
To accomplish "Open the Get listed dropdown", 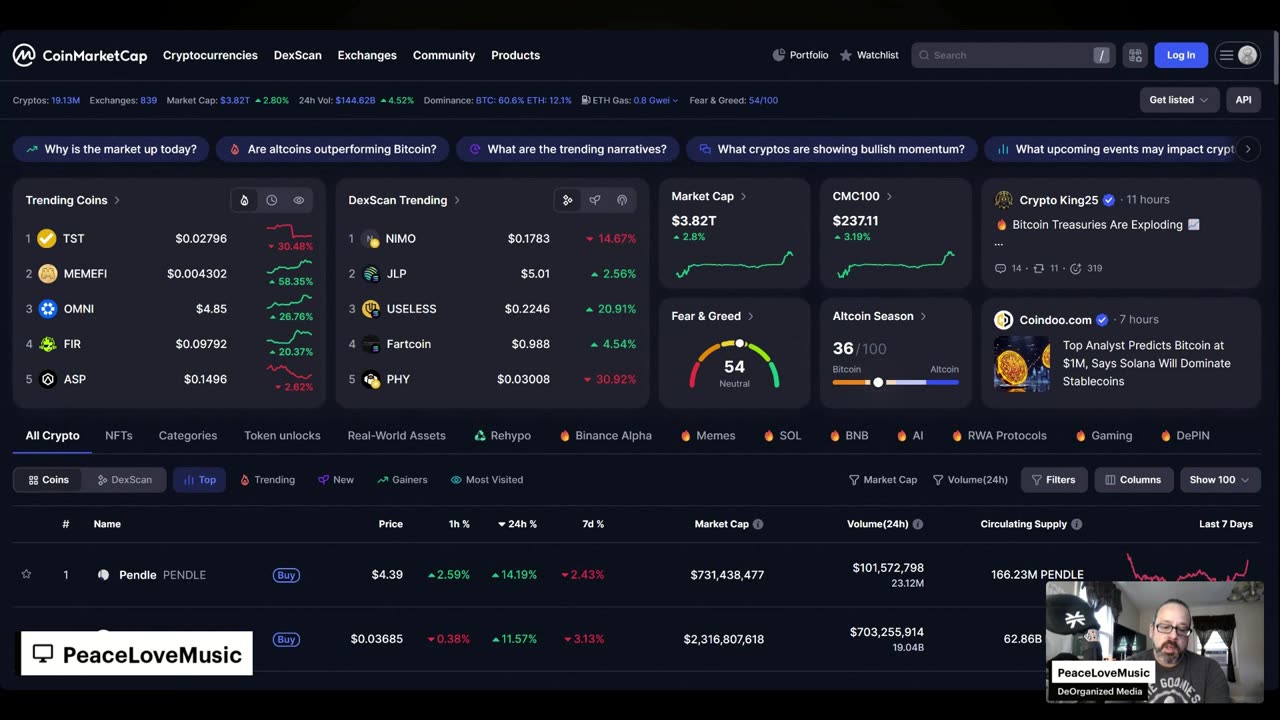I will click(1179, 100).
